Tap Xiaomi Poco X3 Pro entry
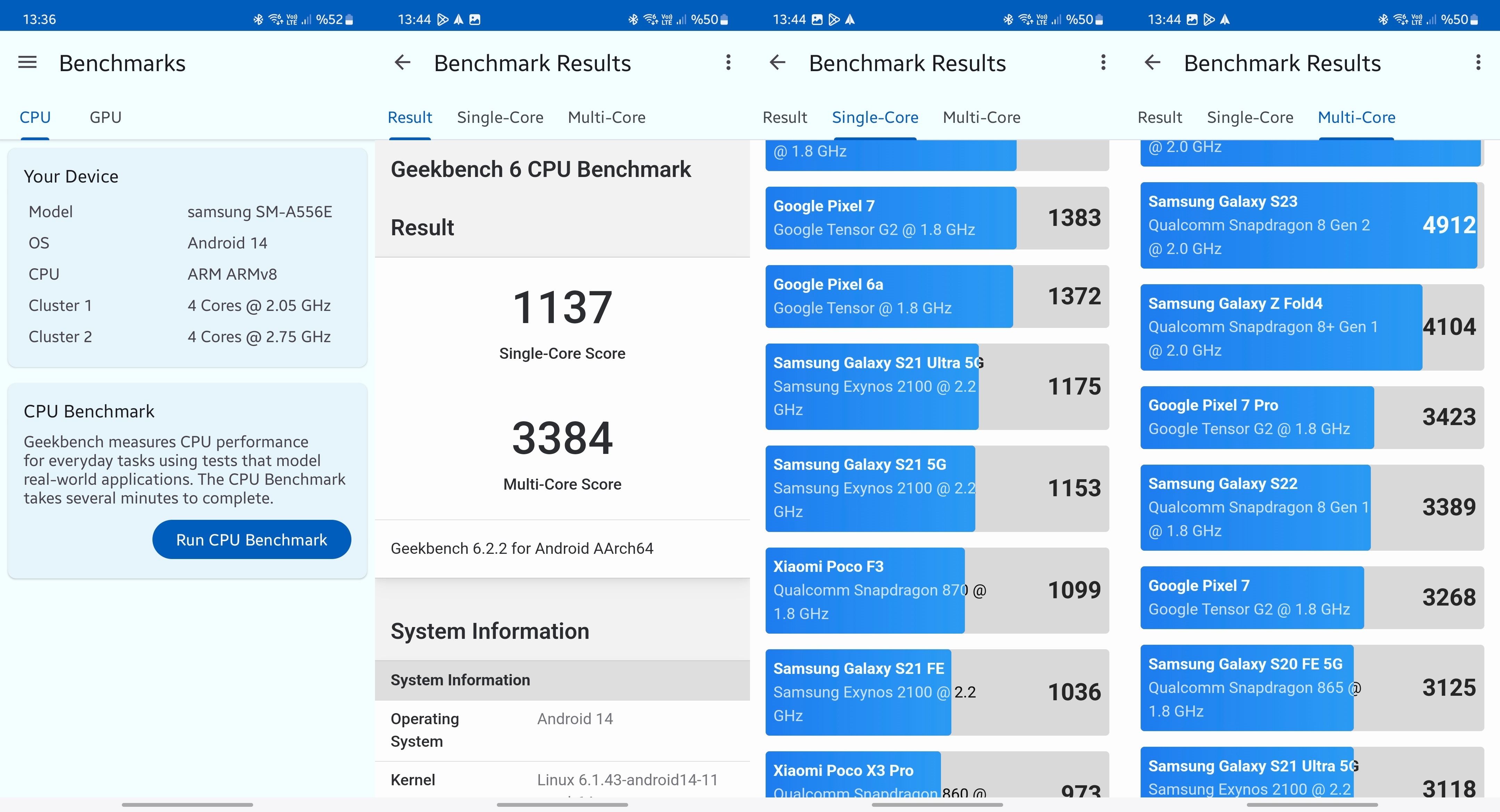The image size is (1500, 812). pyautogui.click(x=937, y=775)
